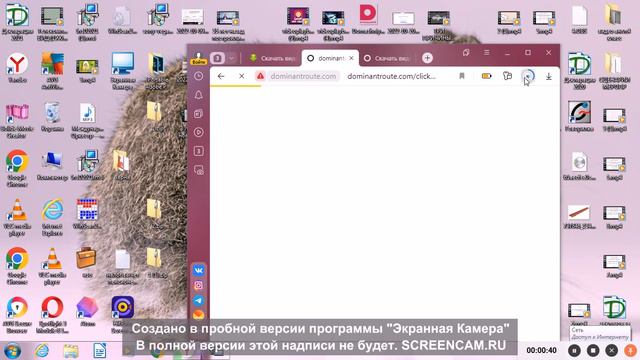The image size is (640, 360).
Task: Switch to the loading Скачать вир tab after dominant tab
Action: pos(386,58)
